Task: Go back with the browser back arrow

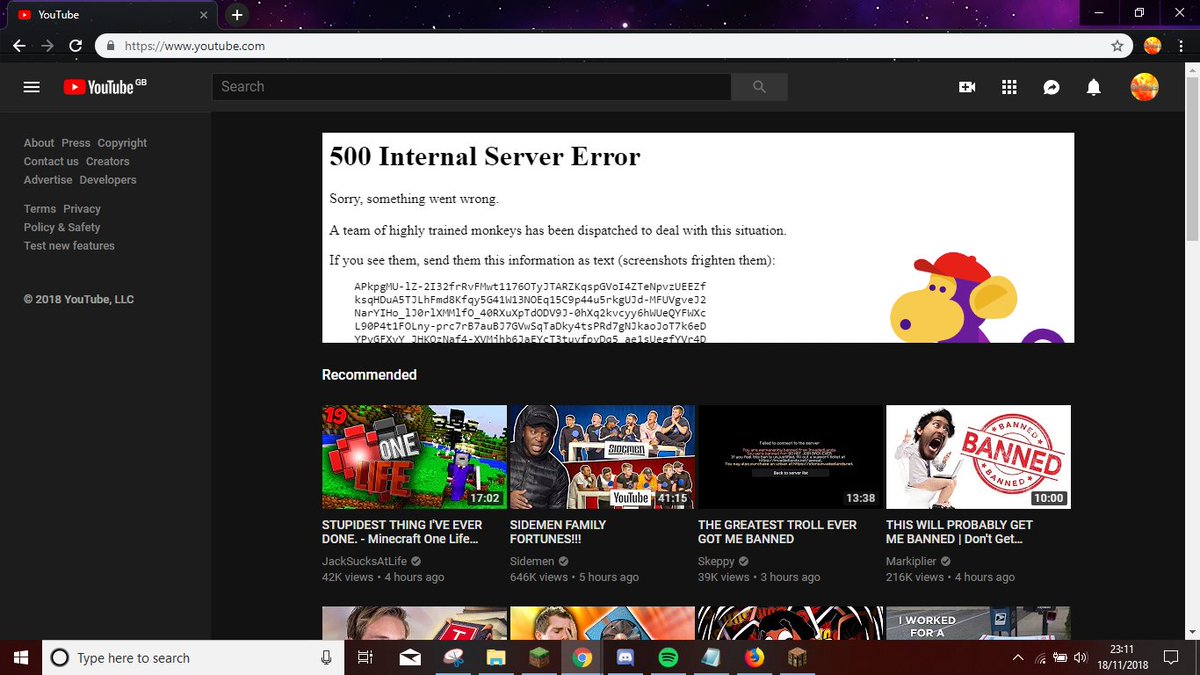Action: click(19, 46)
